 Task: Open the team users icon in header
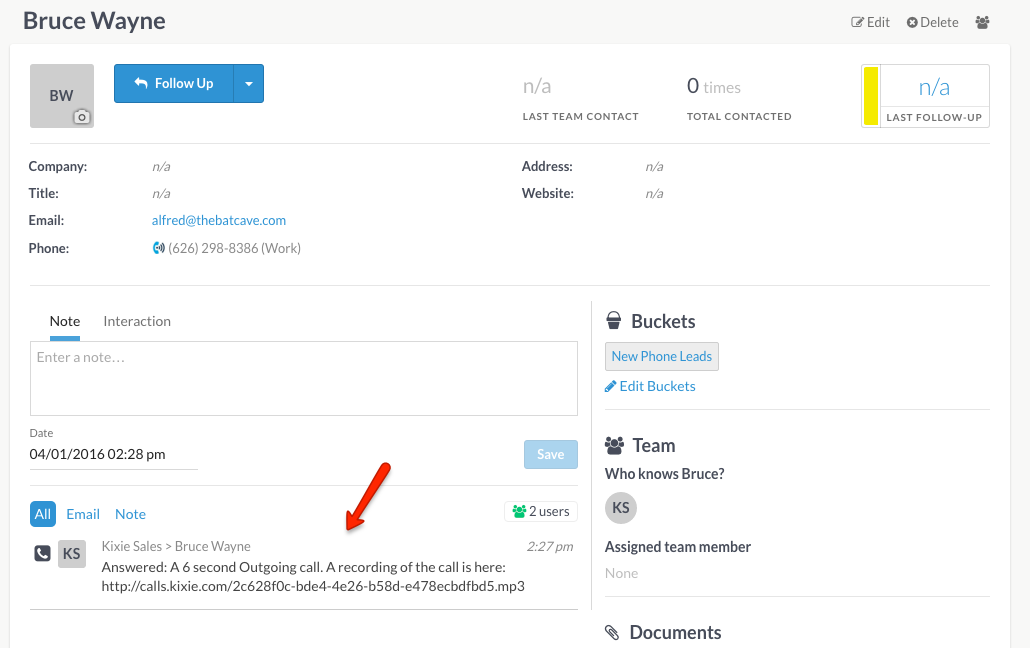pyautogui.click(x=982, y=22)
